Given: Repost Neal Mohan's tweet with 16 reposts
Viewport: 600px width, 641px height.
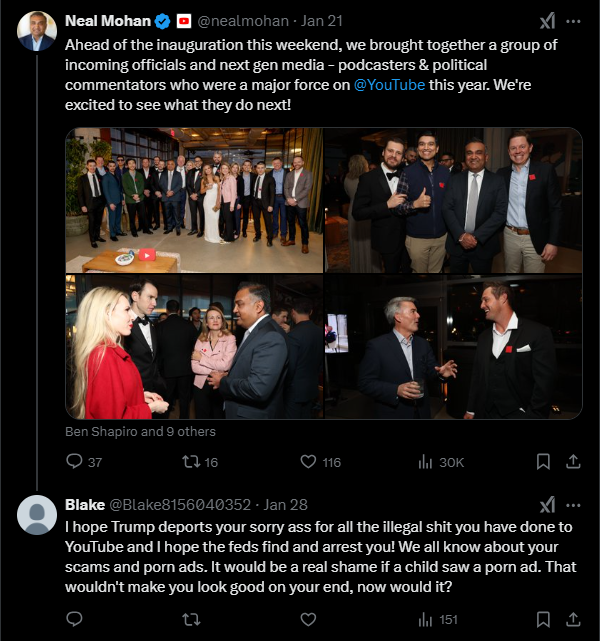Looking at the screenshot, I should (x=191, y=462).
